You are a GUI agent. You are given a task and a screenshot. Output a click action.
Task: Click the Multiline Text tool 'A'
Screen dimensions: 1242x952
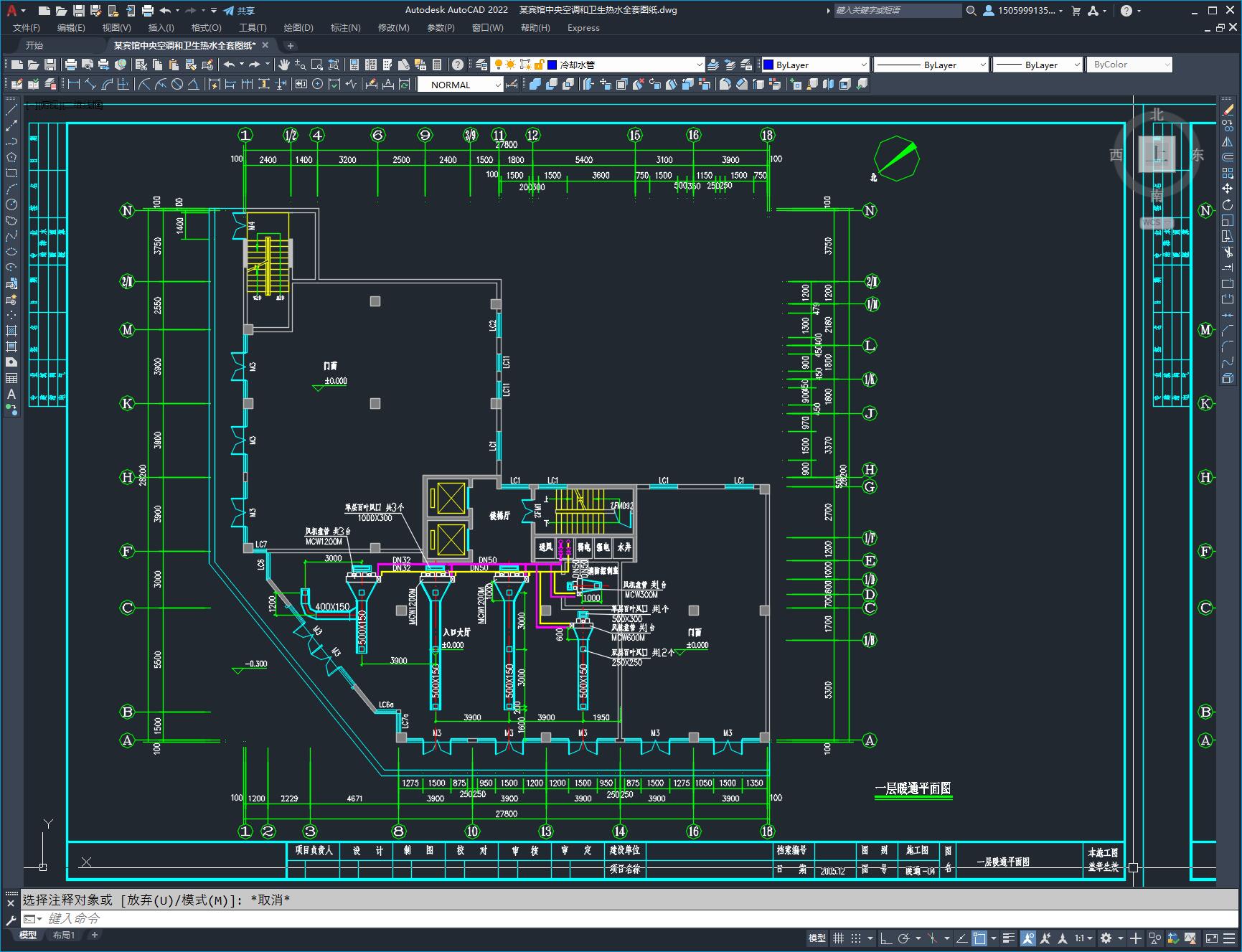[11, 394]
